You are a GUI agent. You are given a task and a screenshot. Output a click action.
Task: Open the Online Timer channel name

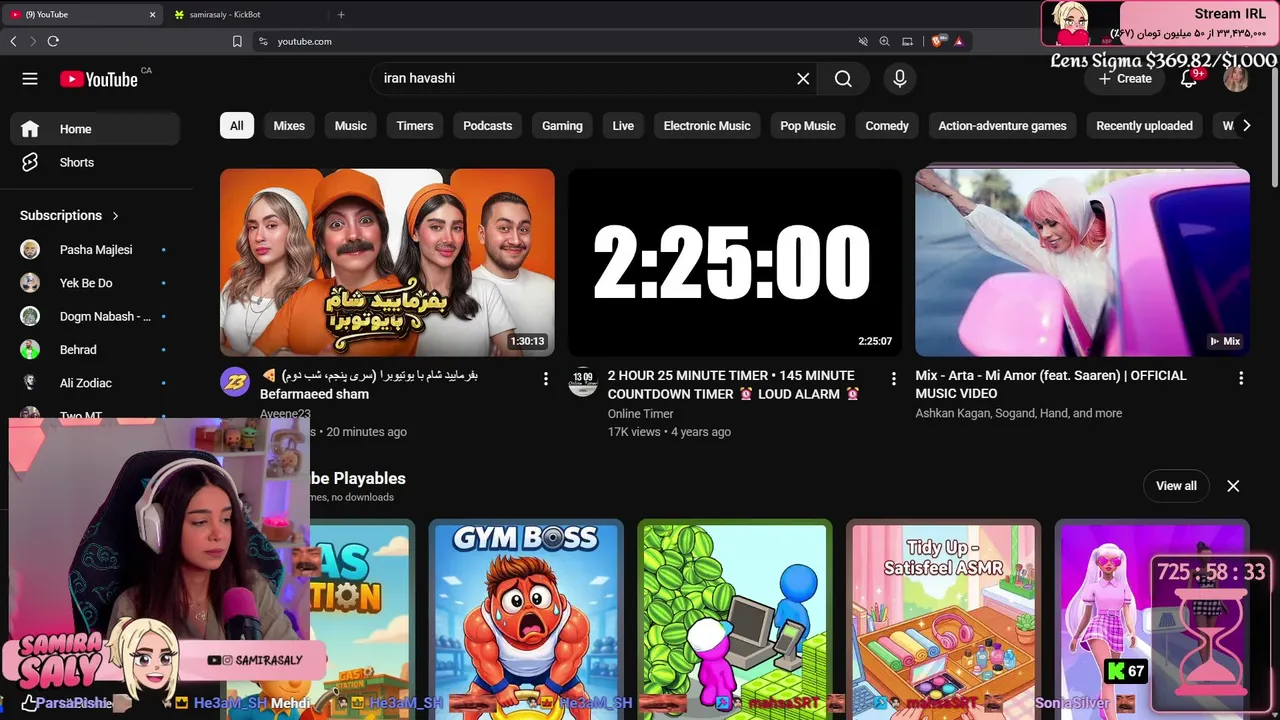point(640,414)
